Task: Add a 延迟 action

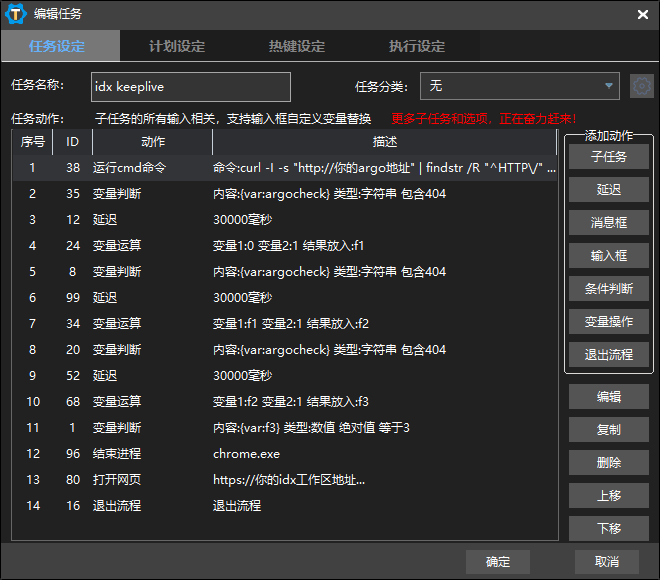Action: (x=609, y=190)
